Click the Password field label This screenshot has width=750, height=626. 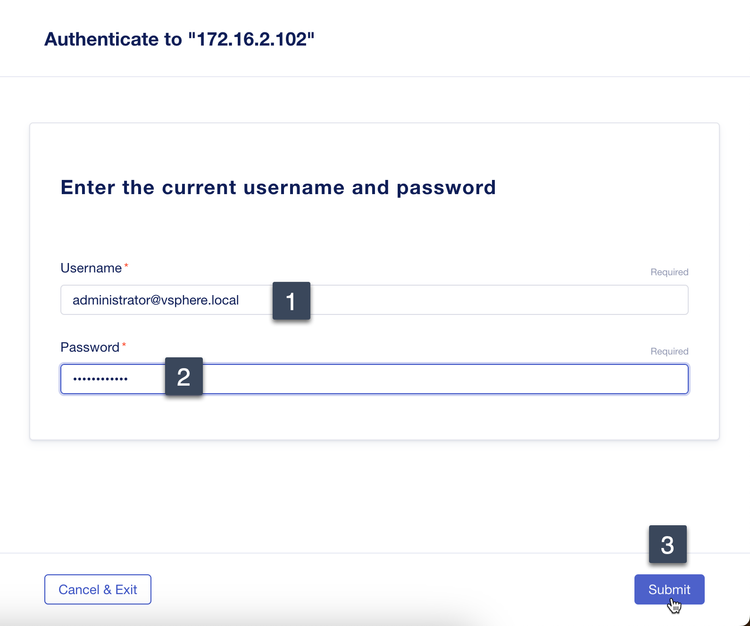coord(89,347)
